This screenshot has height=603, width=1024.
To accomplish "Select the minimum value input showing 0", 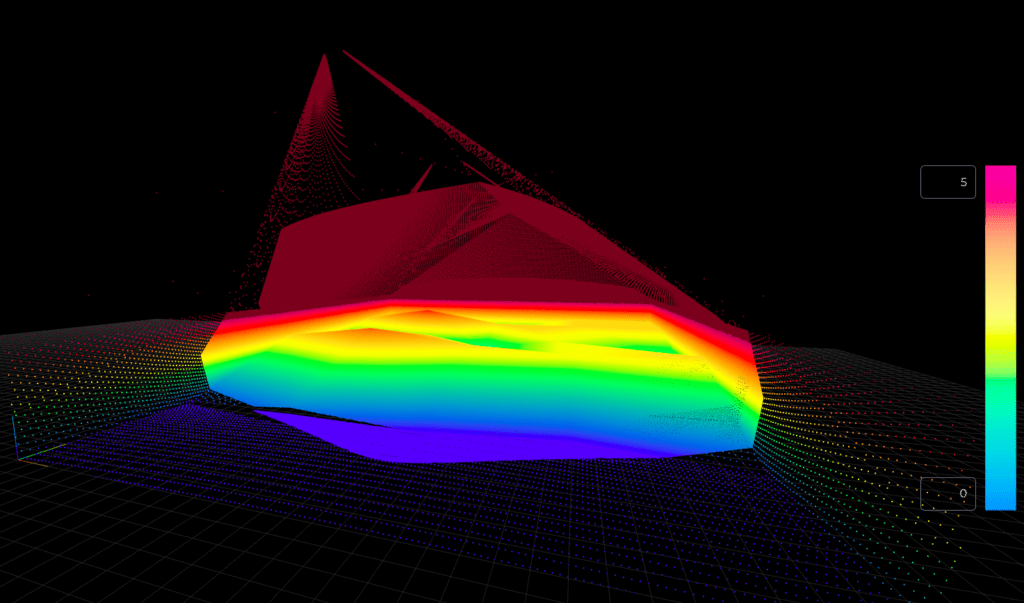I will (x=947, y=493).
